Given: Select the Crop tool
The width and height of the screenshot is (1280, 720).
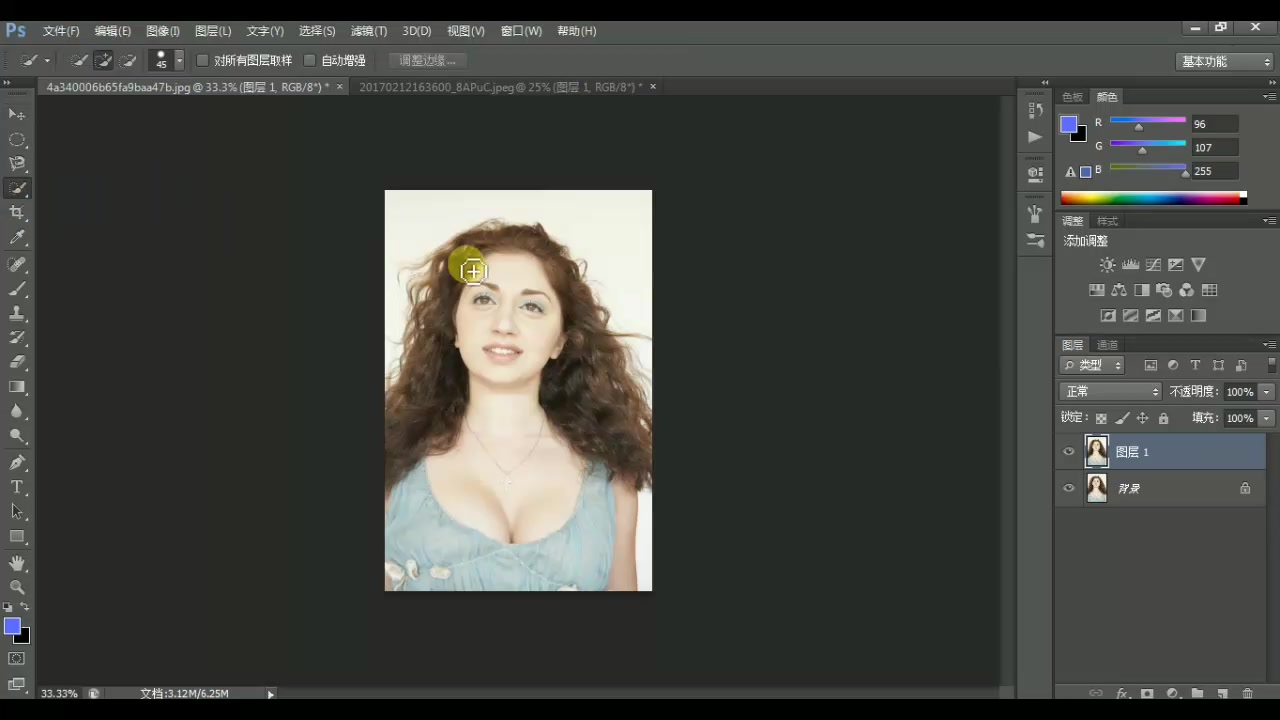Looking at the screenshot, I should tap(17, 213).
